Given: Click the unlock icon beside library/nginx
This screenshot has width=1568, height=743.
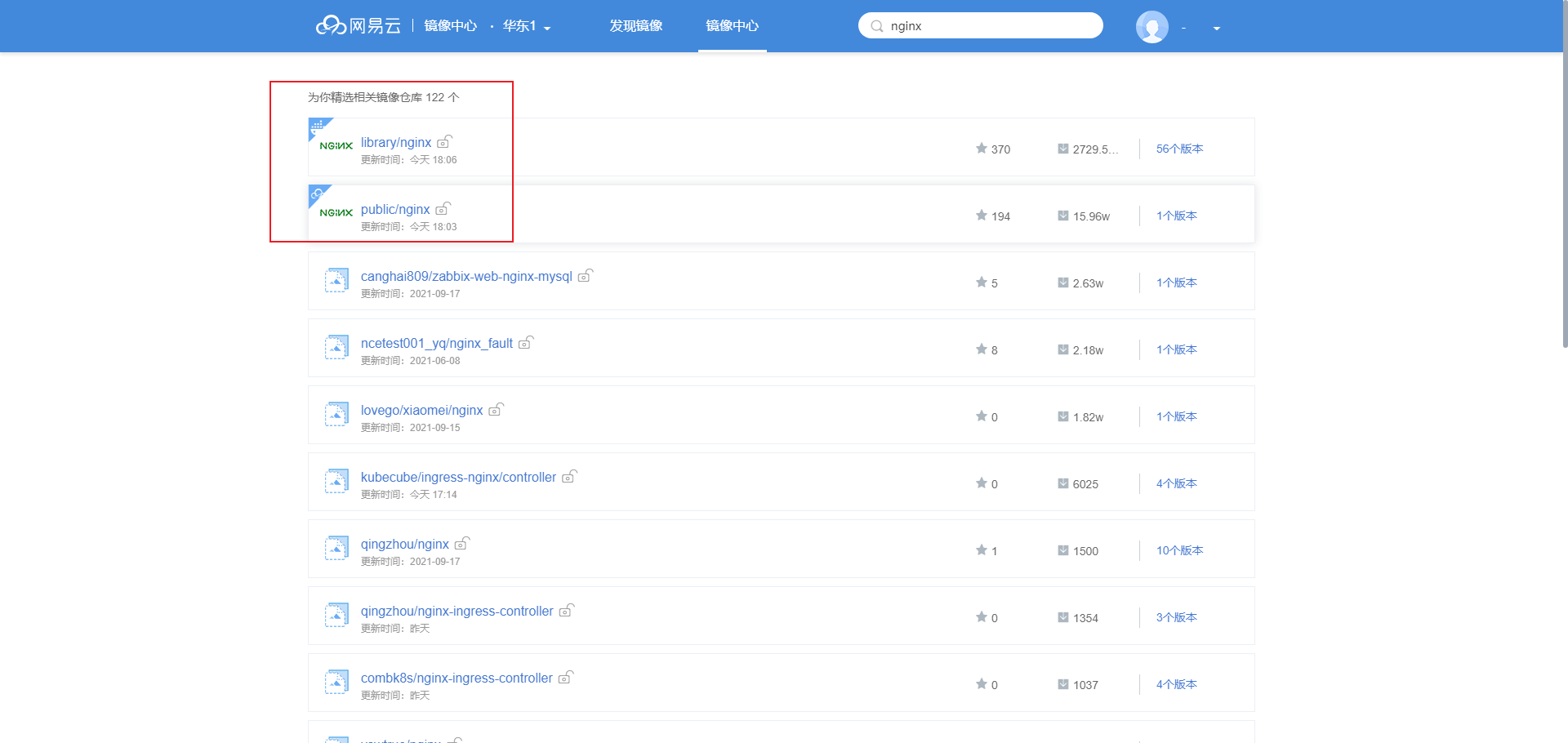Looking at the screenshot, I should click(444, 141).
